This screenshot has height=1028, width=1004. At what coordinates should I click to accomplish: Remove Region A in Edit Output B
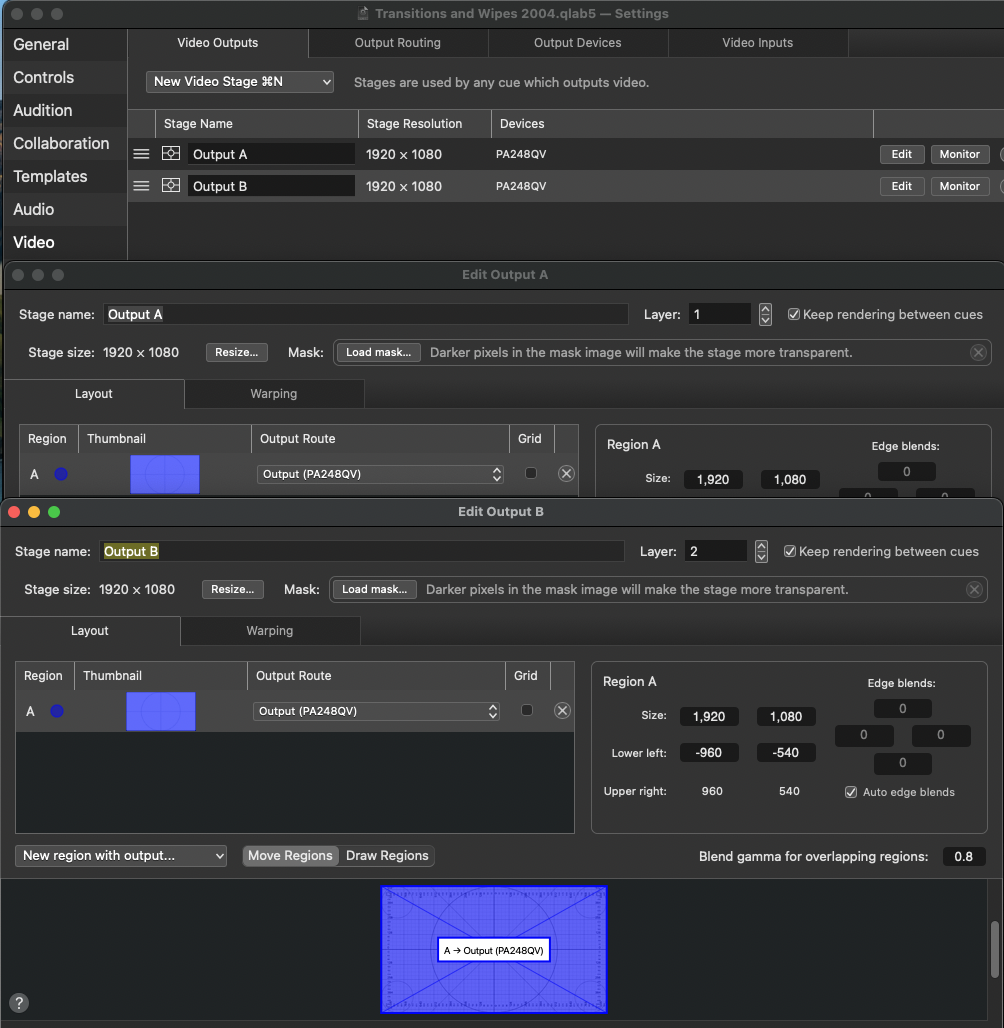tap(562, 711)
